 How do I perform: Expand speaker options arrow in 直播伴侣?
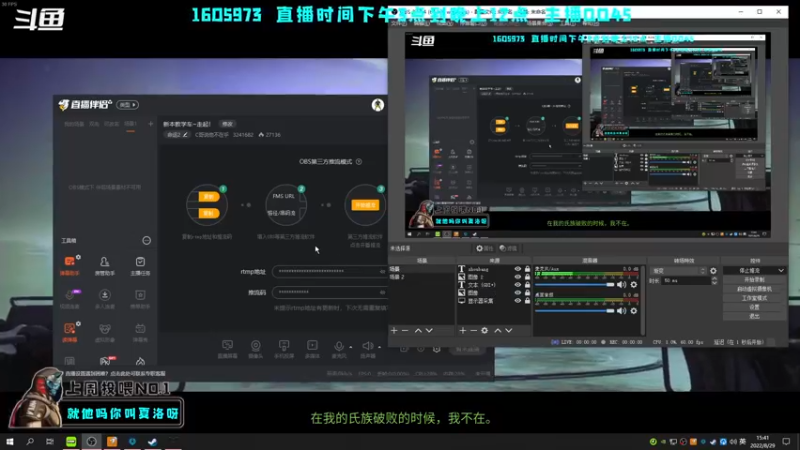(380, 347)
